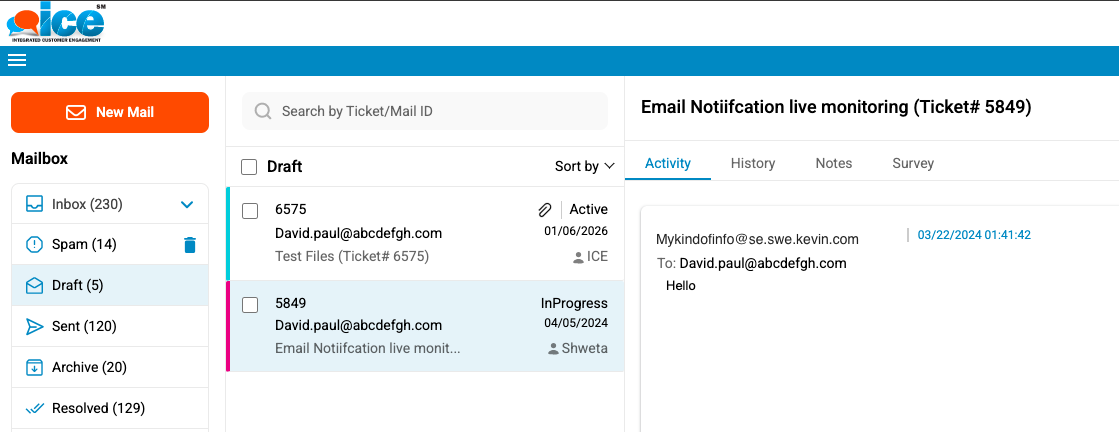Open the Resolved folder
Image resolution: width=1119 pixels, height=432 pixels.
(97, 408)
